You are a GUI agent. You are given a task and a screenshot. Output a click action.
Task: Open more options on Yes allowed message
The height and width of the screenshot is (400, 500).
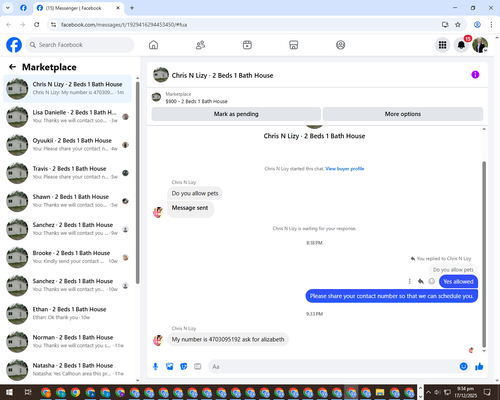(410, 282)
